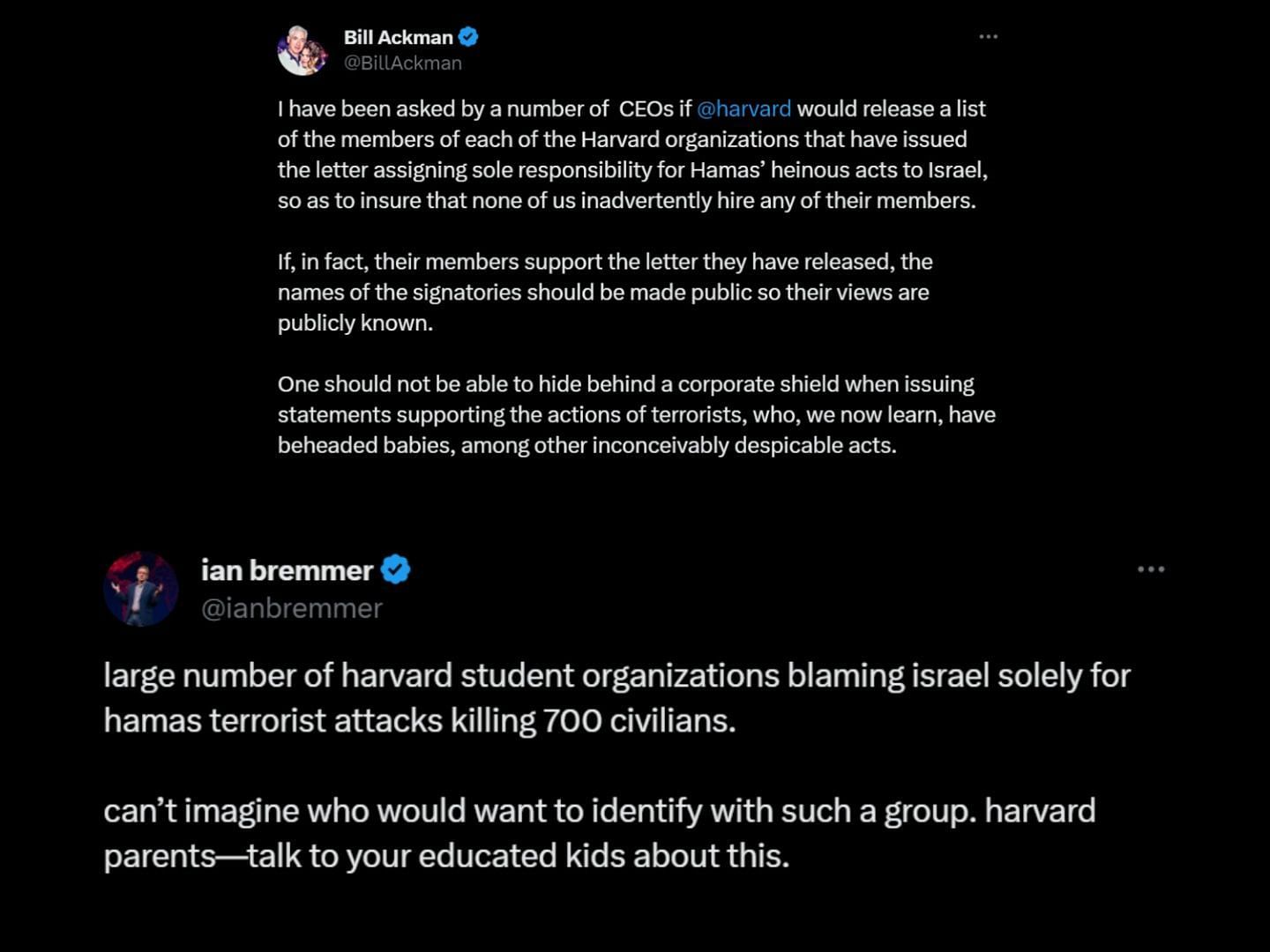This screenshot has width=1270, height=952.
Task: Select Bremmer's paragraph starting 'can't imagine who'
Action: point(600,833)
